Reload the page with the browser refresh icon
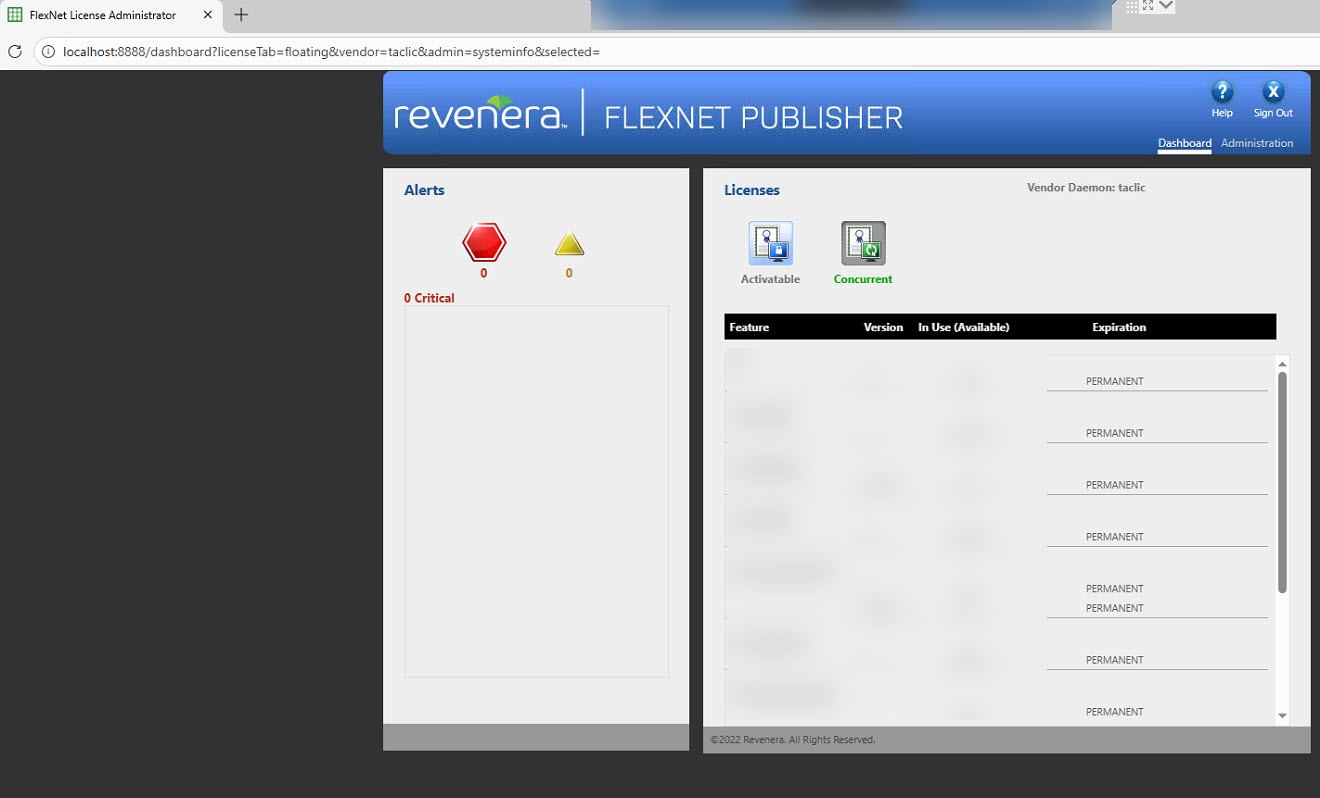 [15, 51]
